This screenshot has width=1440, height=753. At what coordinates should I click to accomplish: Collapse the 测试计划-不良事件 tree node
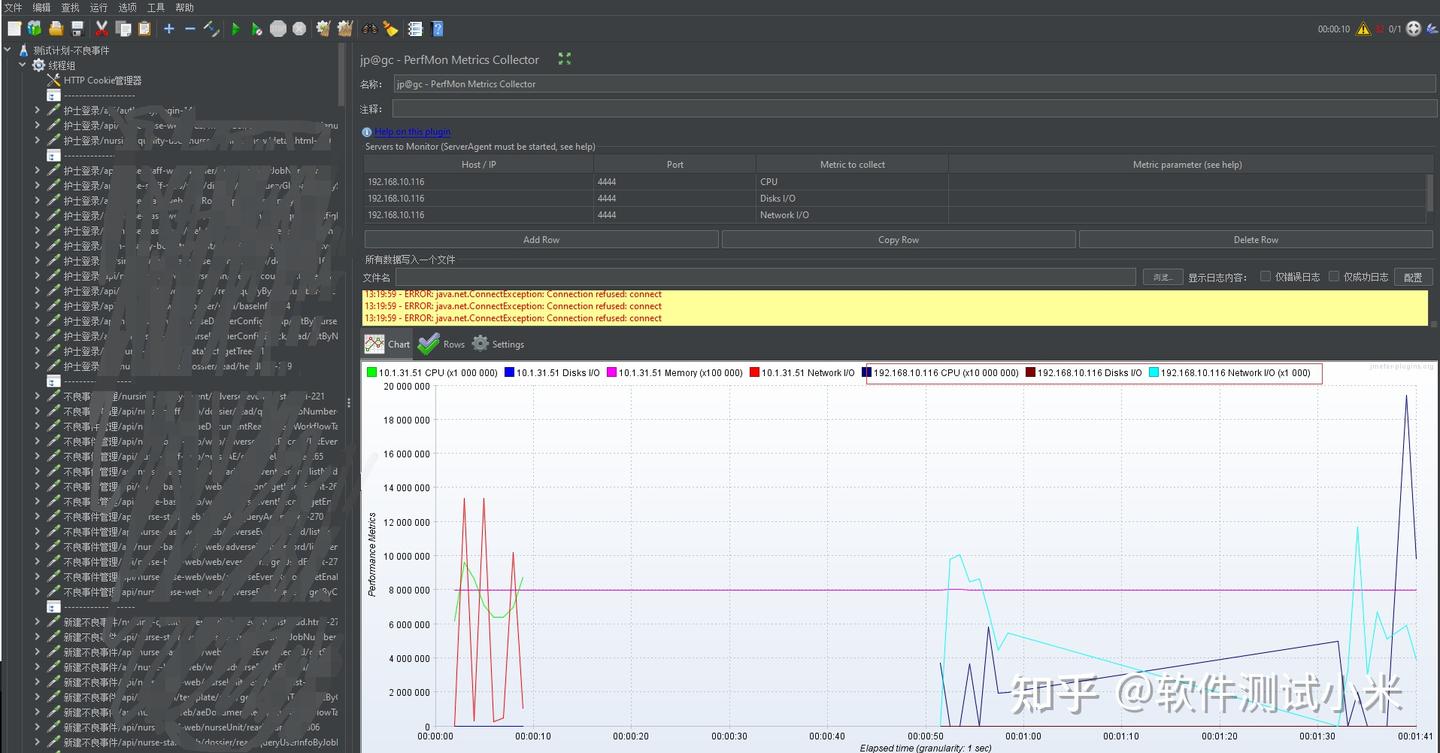(8, 50)
